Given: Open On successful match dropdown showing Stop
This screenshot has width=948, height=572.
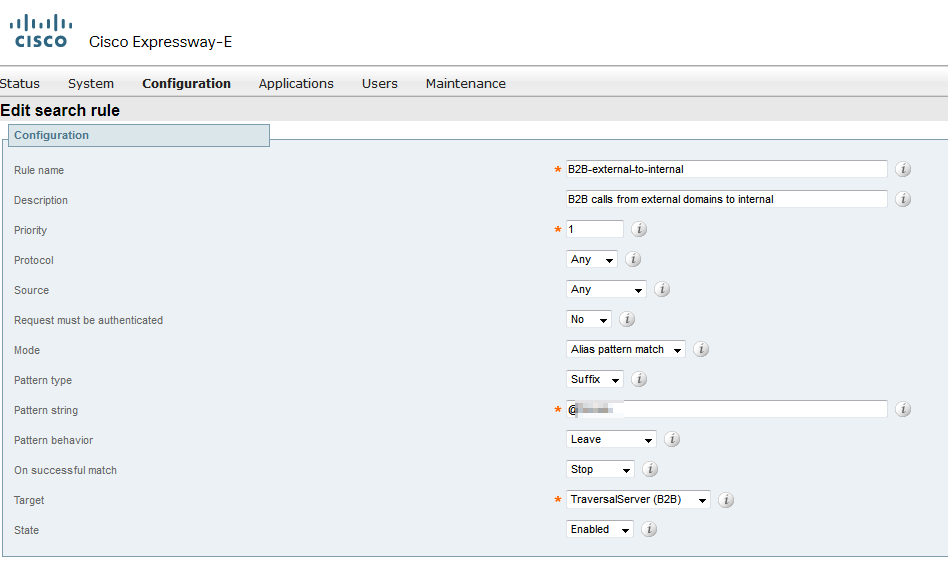Looking at the screenshot, I should 600,469.
